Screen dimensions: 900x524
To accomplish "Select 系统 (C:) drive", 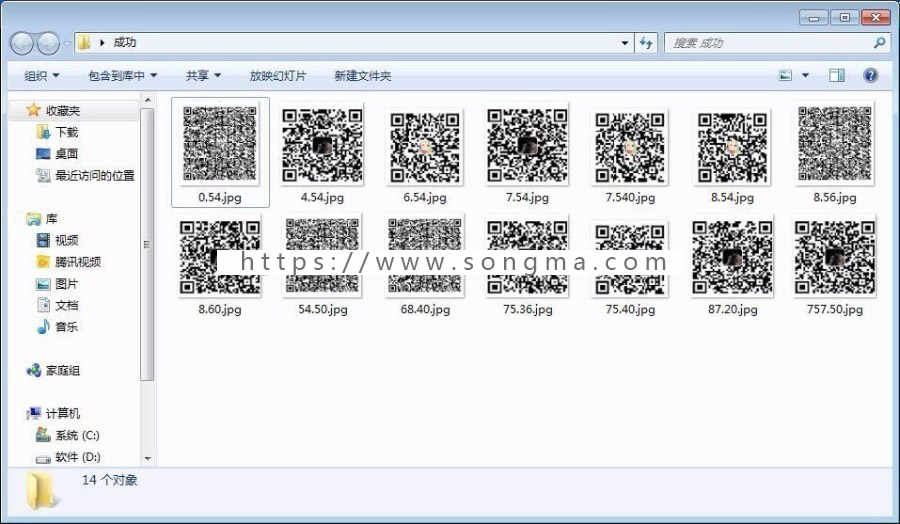I will coord(77,436).
